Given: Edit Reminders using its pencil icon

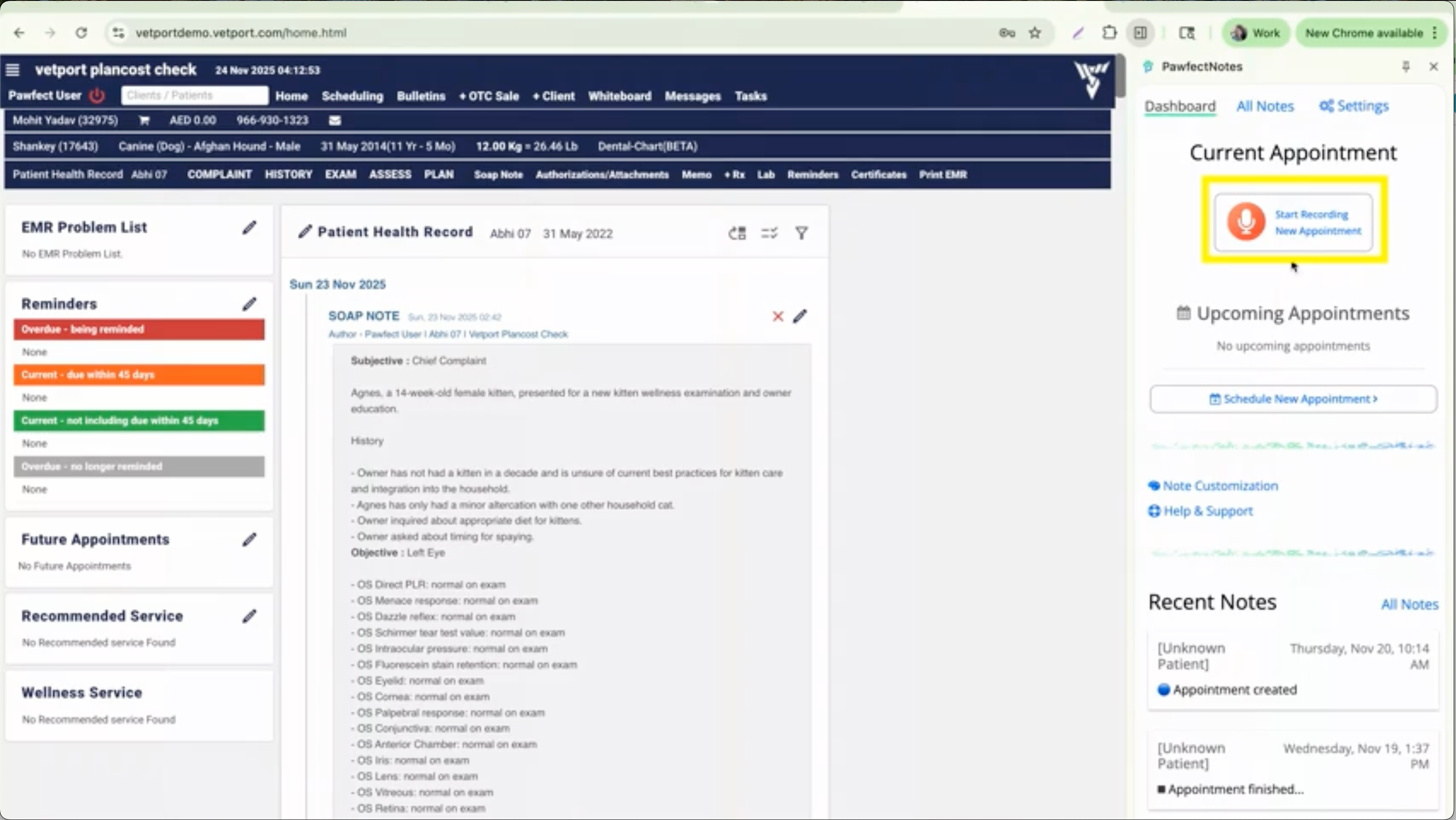Looking at the screenshot, I should pyautogui.click(x=249, y=304).
